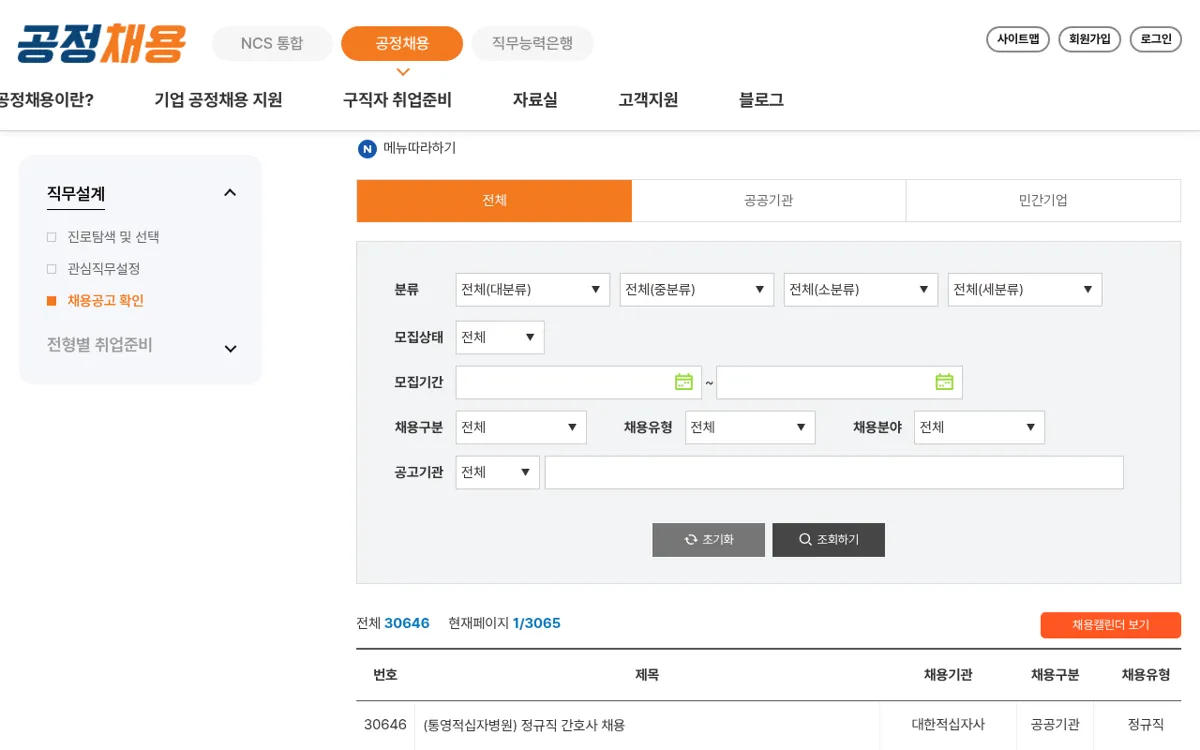The height and width of the screenshot is (750, 1200).
Task: Switch to the NCS 통합 tab
Action: point(272,43)
